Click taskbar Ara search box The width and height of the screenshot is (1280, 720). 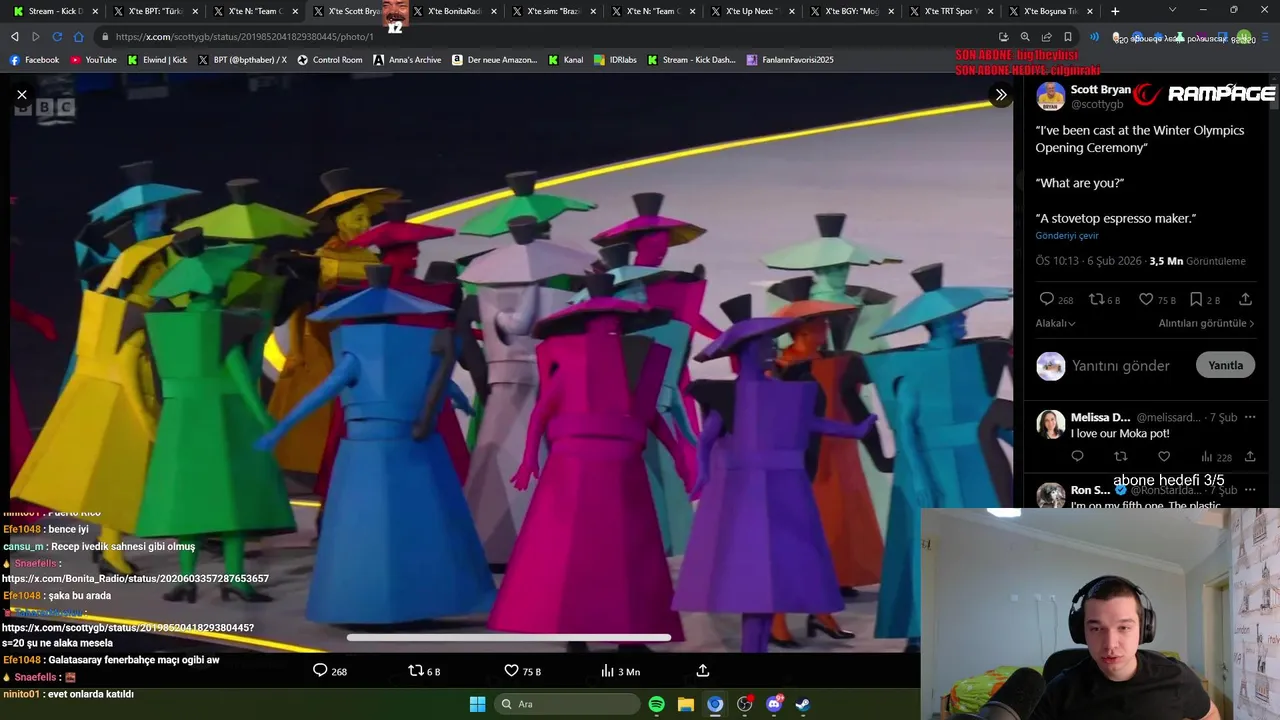pos(567,704)
